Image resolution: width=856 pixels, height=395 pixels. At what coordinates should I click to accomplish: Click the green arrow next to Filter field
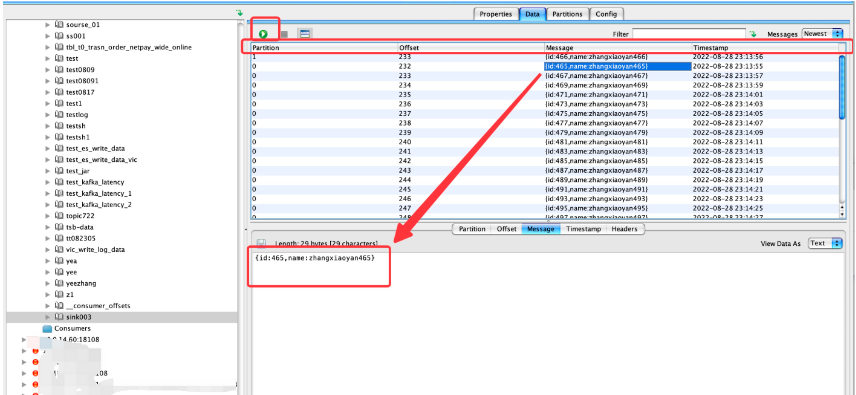coord(753,34)
